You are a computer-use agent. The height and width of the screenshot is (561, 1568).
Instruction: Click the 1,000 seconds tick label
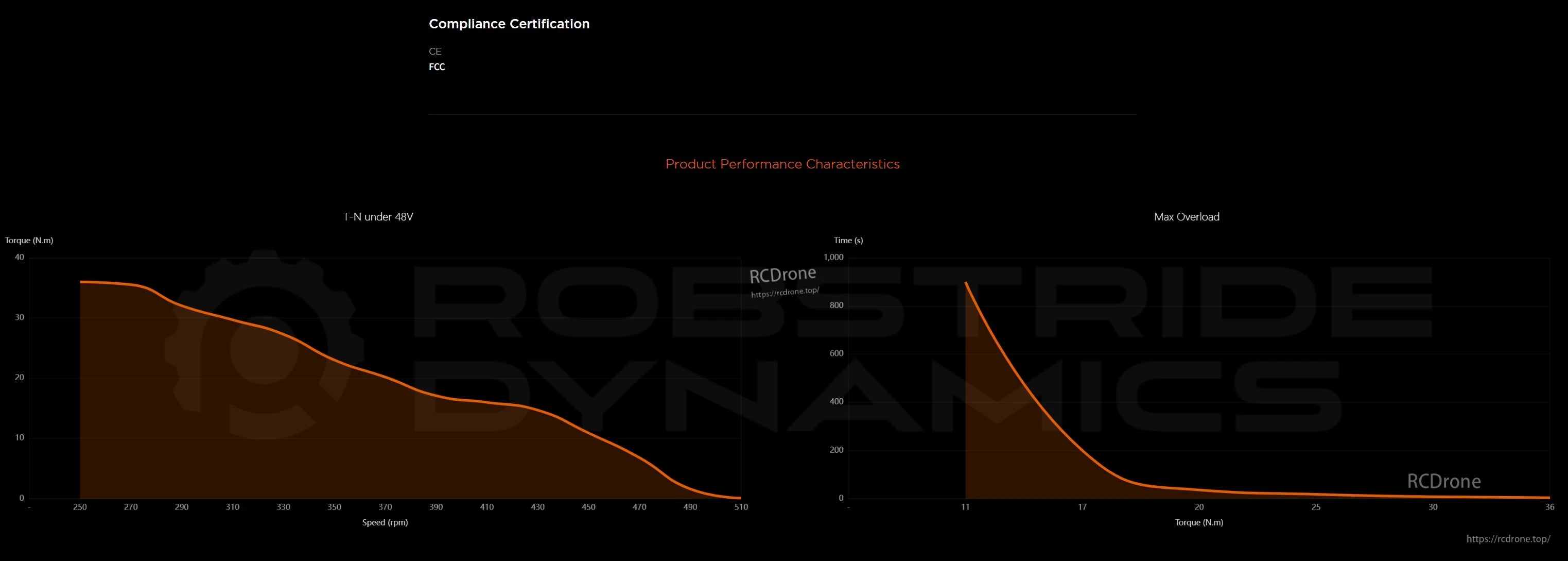coord(833,257)
